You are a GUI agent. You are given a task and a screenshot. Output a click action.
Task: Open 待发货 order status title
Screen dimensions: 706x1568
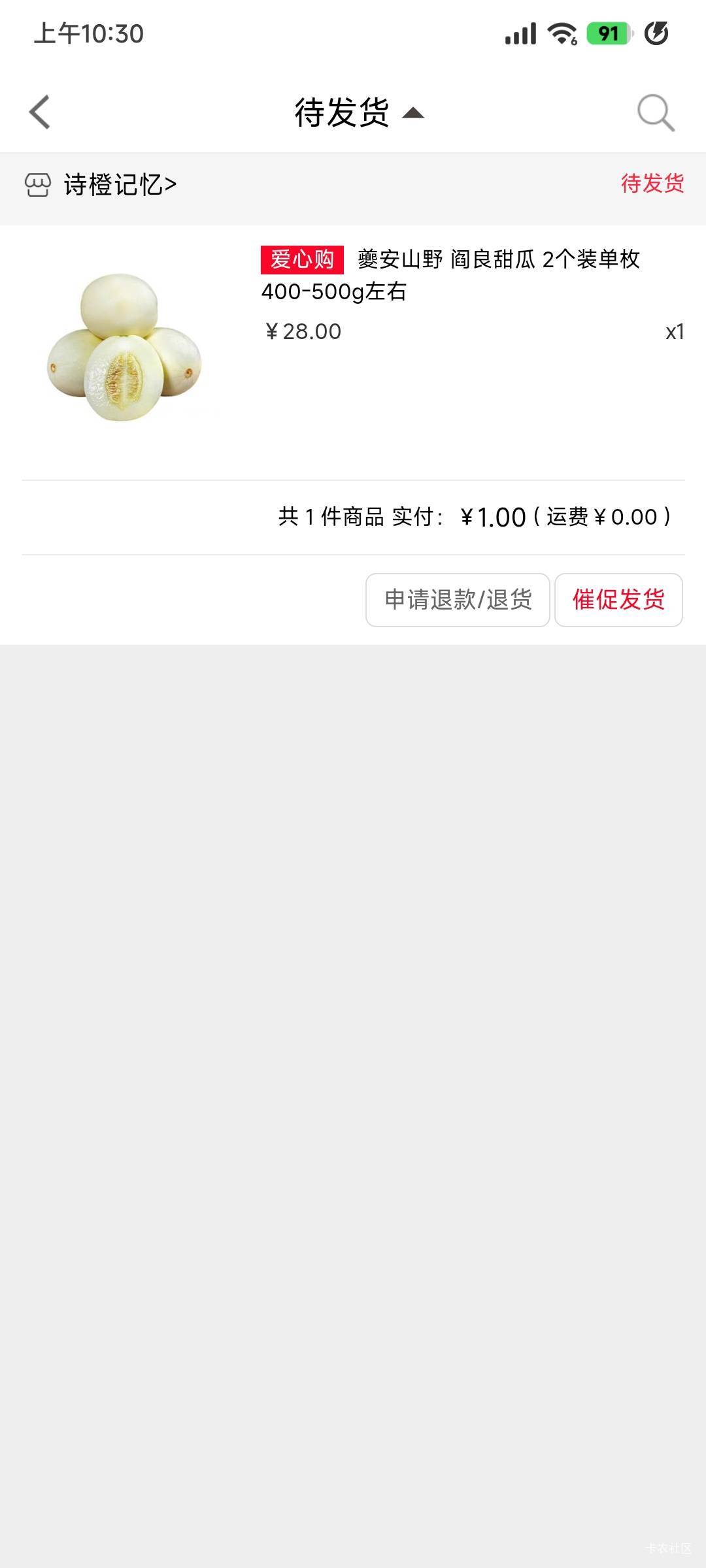tap(342, 112)
